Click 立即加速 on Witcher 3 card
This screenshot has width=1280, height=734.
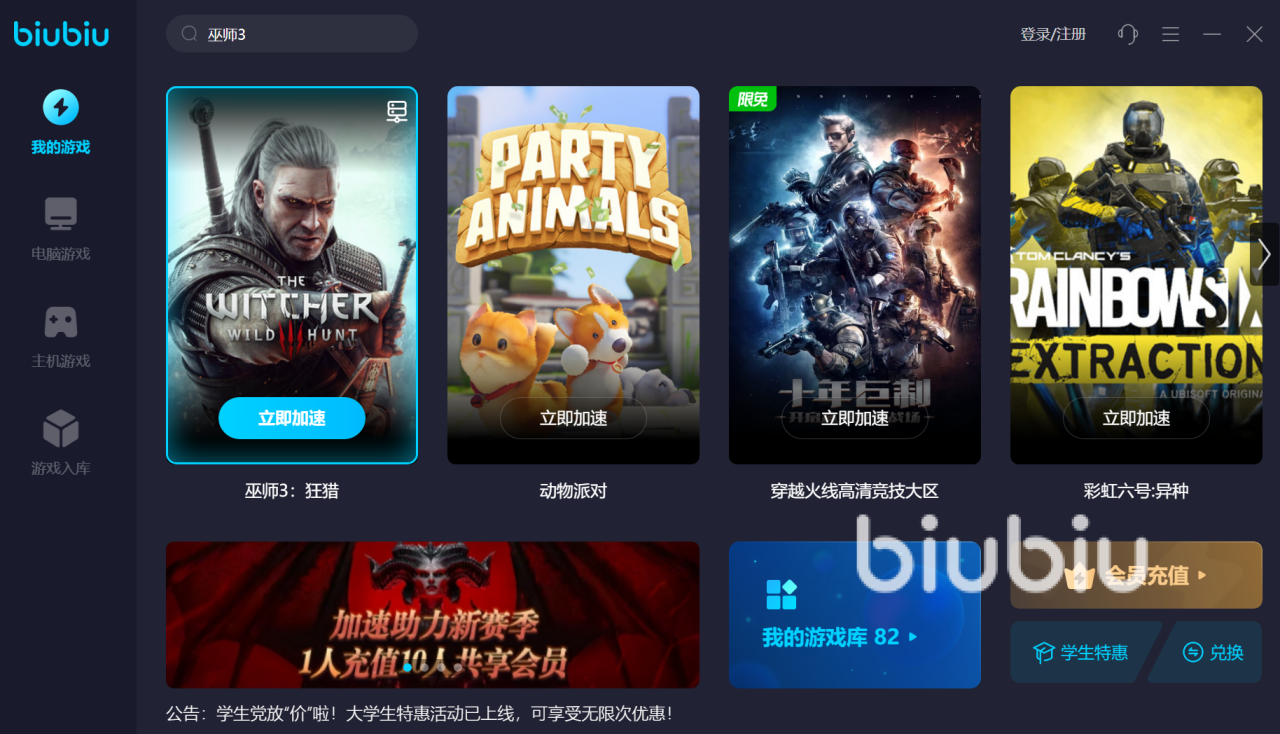tap(292, 418)
